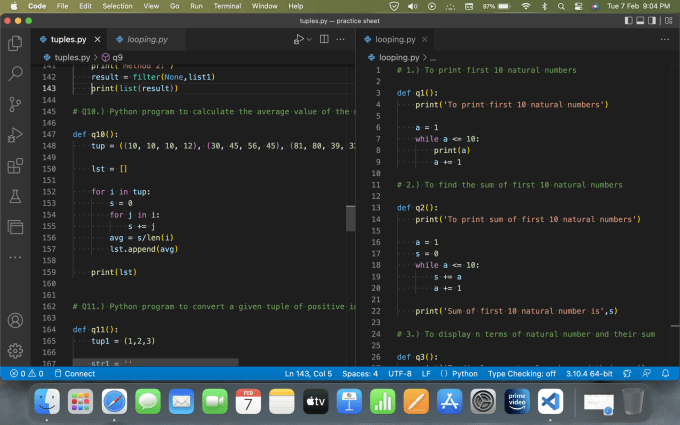Open the Explorer view in activity bar
Viewport: 680px width, 425px height.
point(15,42)
